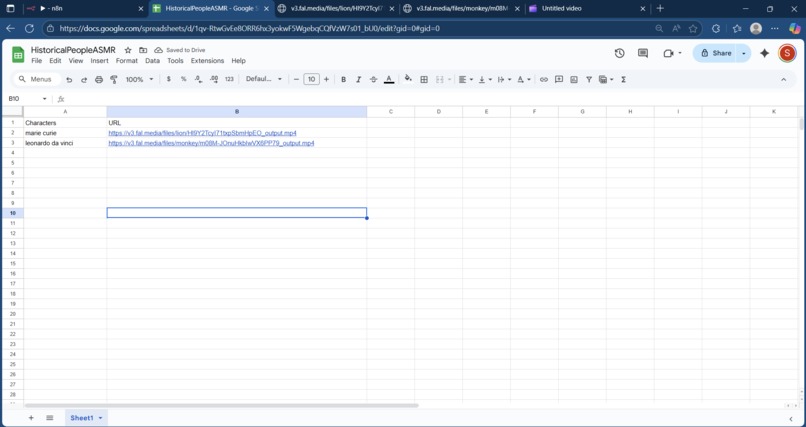
Task: Open the Google account avatar S
Action: click(787, 53)
